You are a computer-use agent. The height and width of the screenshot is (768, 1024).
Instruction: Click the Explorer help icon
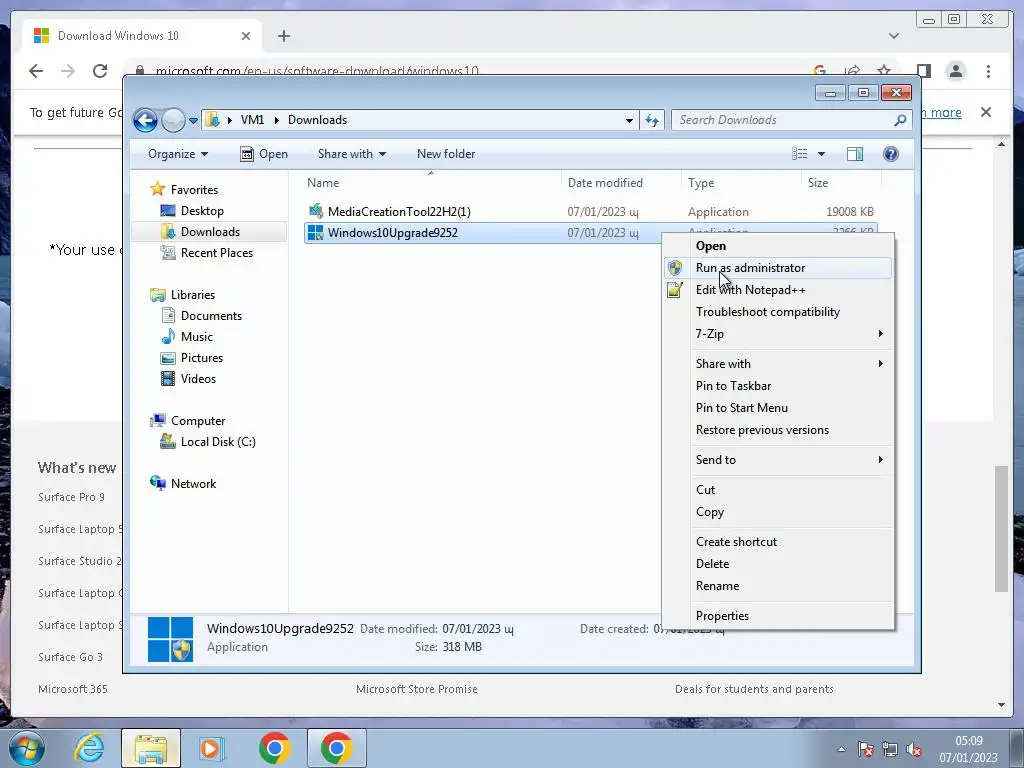891,154
